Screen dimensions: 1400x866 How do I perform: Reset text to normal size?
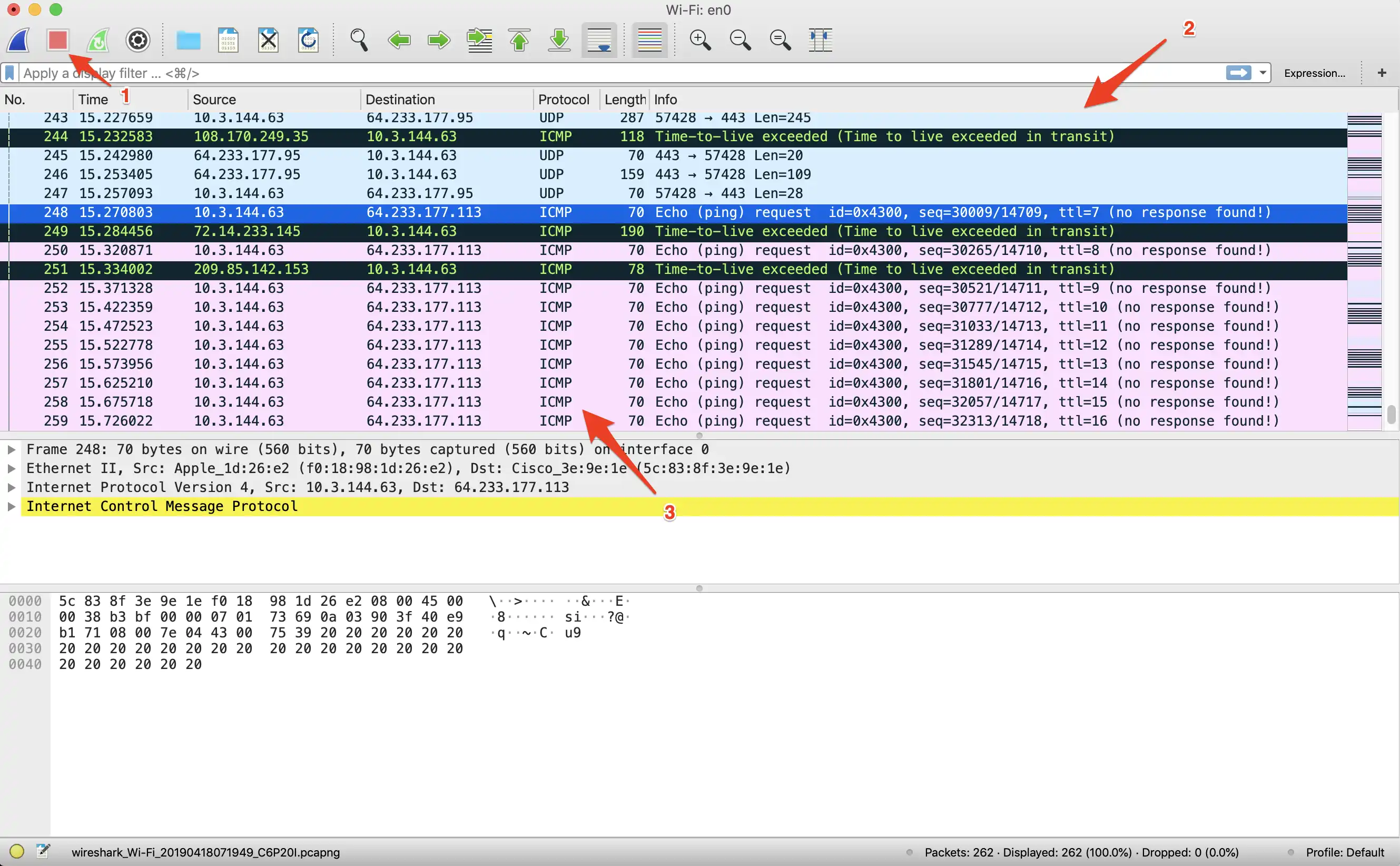pyautogui.click(x=780, y=40)
